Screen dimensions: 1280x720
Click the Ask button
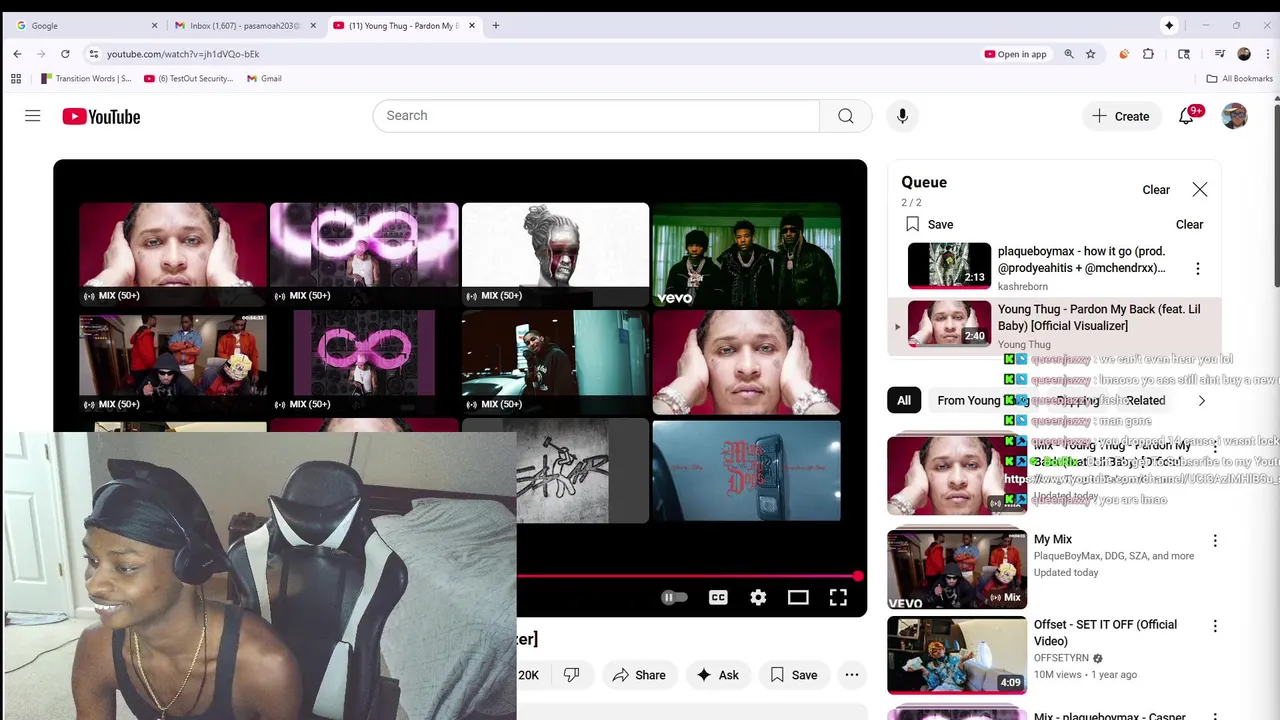click(x=718, y=675)
